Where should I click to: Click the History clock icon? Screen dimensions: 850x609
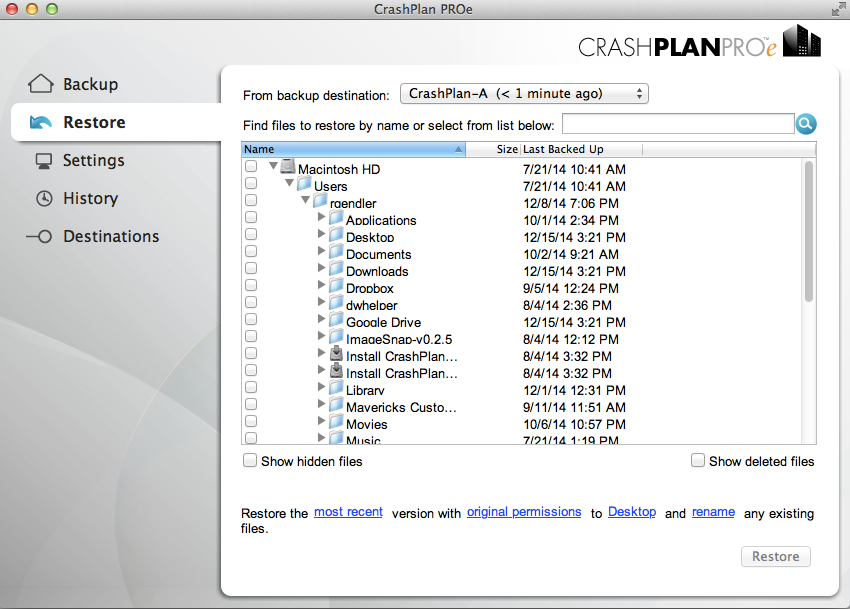click(44, 198)
